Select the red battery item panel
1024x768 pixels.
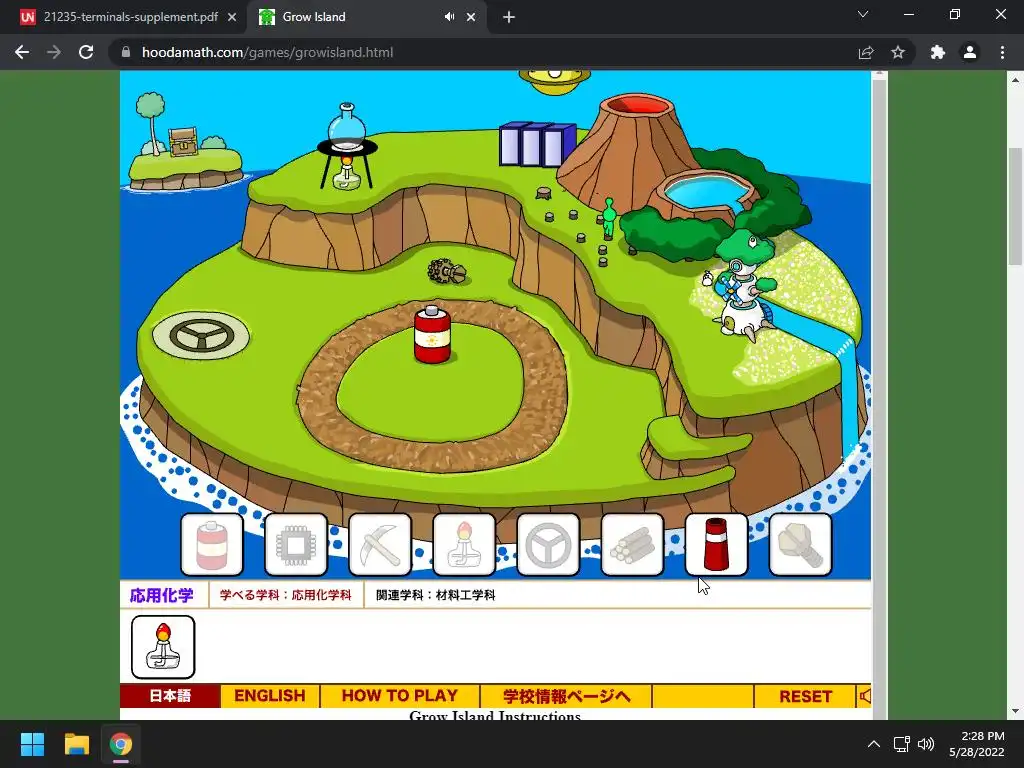212,545
